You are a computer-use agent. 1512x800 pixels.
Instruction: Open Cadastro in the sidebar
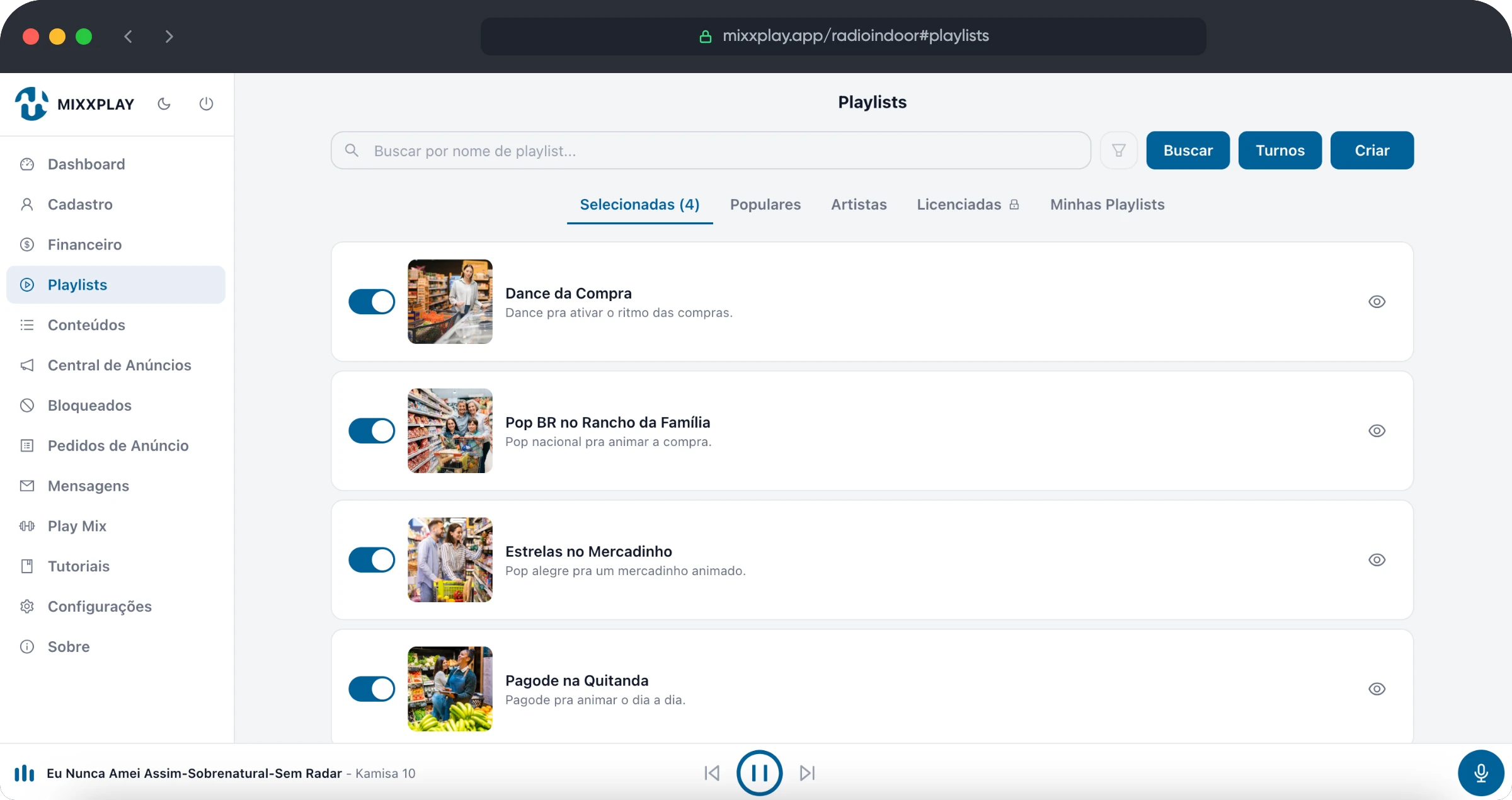click(116, 205)
